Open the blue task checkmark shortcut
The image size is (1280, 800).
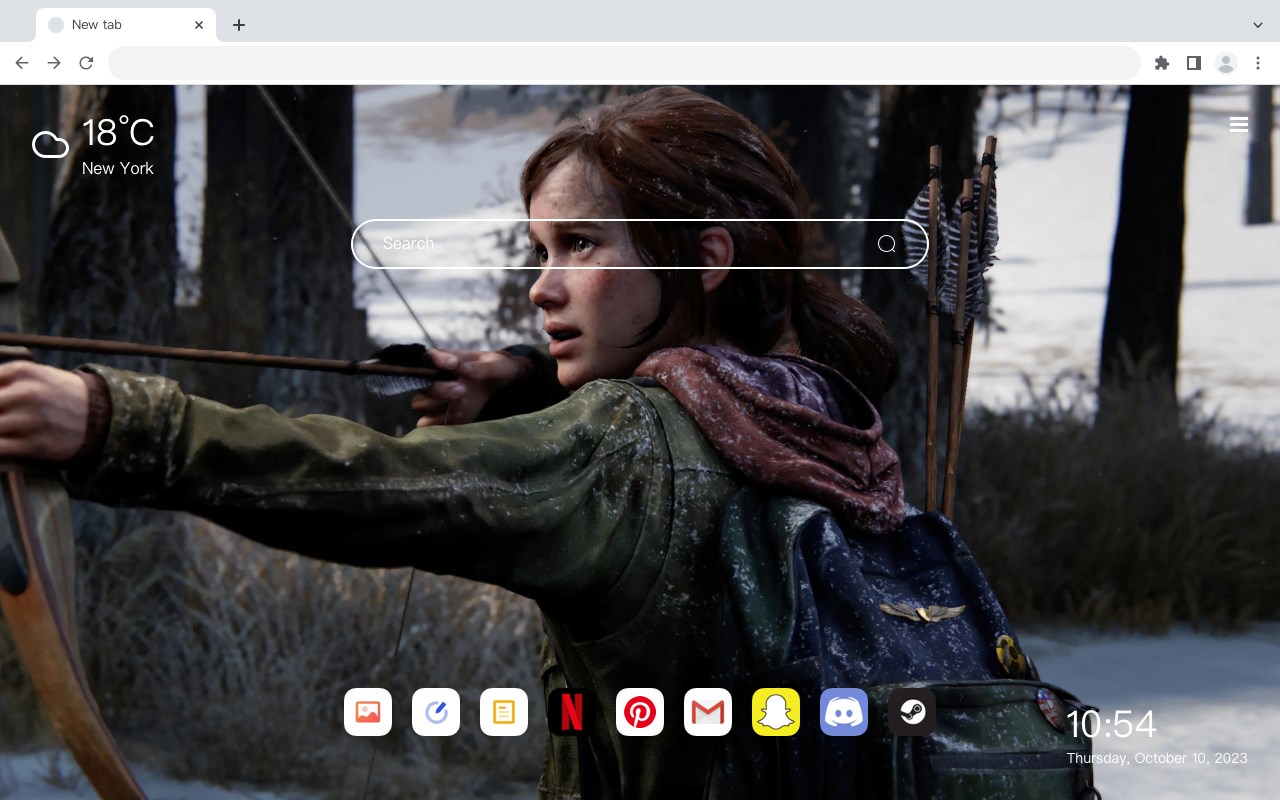[436, 712]
